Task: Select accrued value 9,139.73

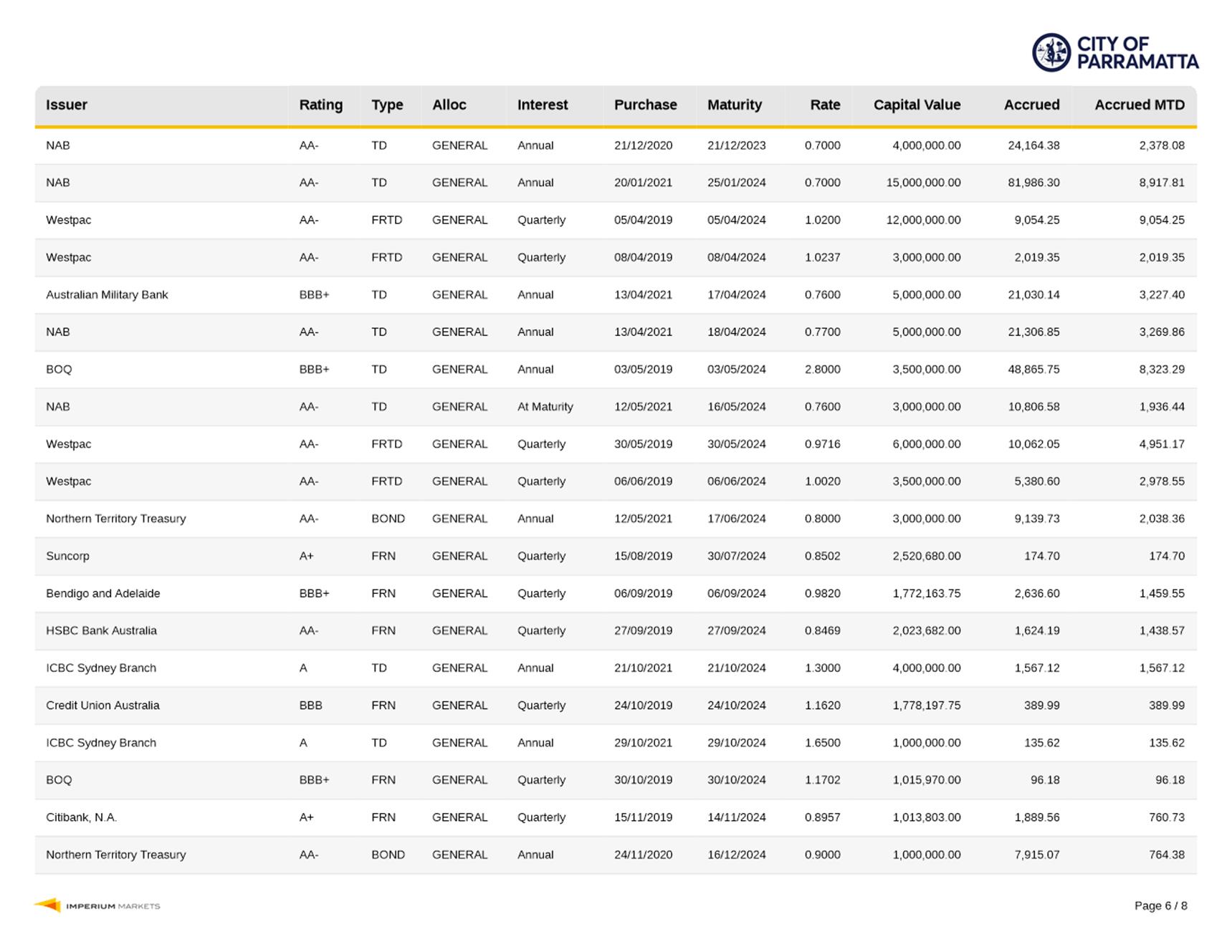Action: pyautogui.click(x=1036, y=519)
